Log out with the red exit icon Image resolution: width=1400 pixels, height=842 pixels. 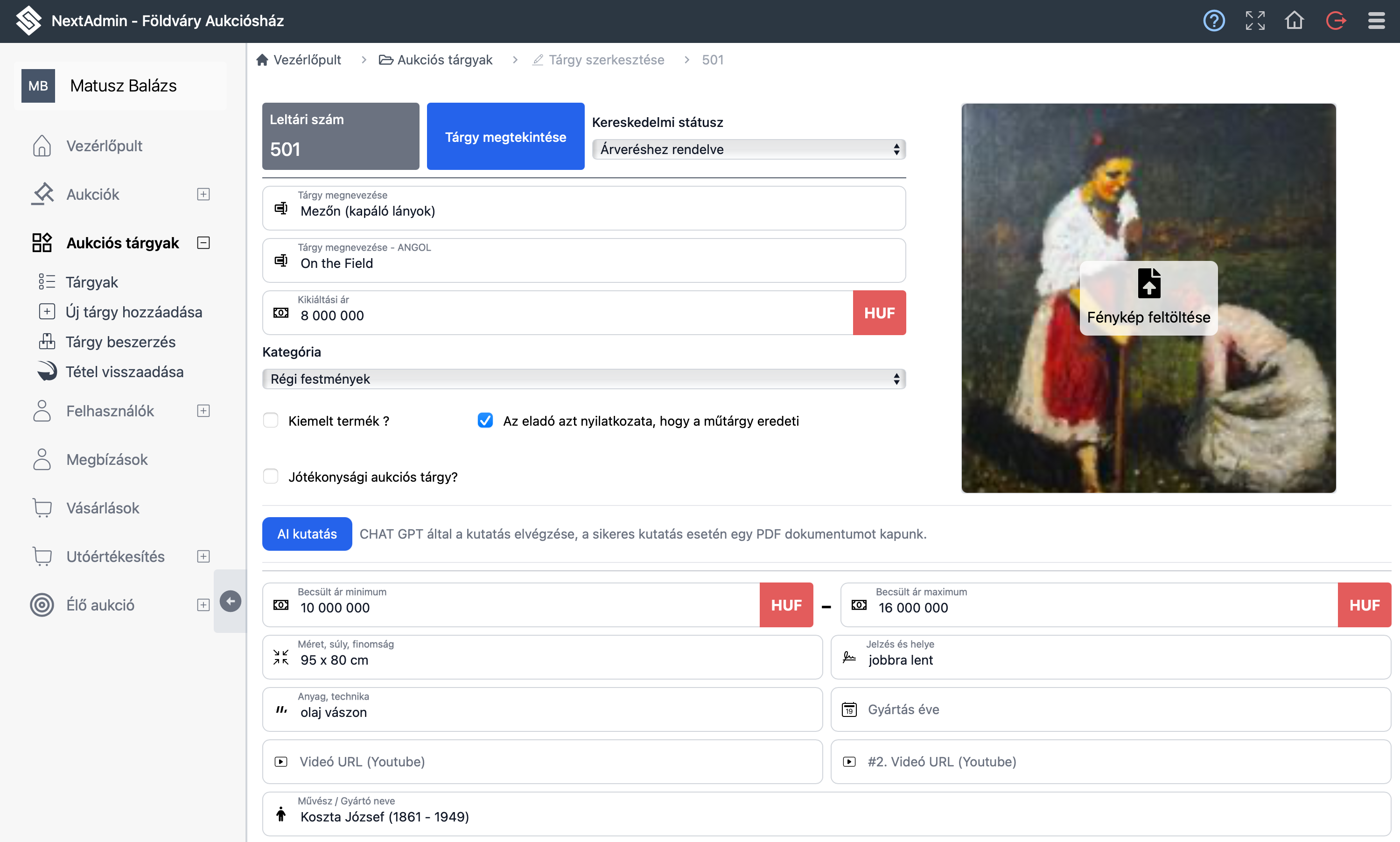1336,21
